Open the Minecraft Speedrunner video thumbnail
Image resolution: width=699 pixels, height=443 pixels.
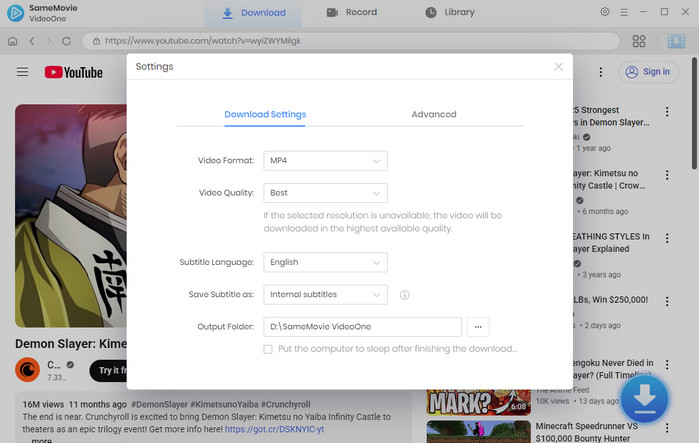tap(478, 431)
